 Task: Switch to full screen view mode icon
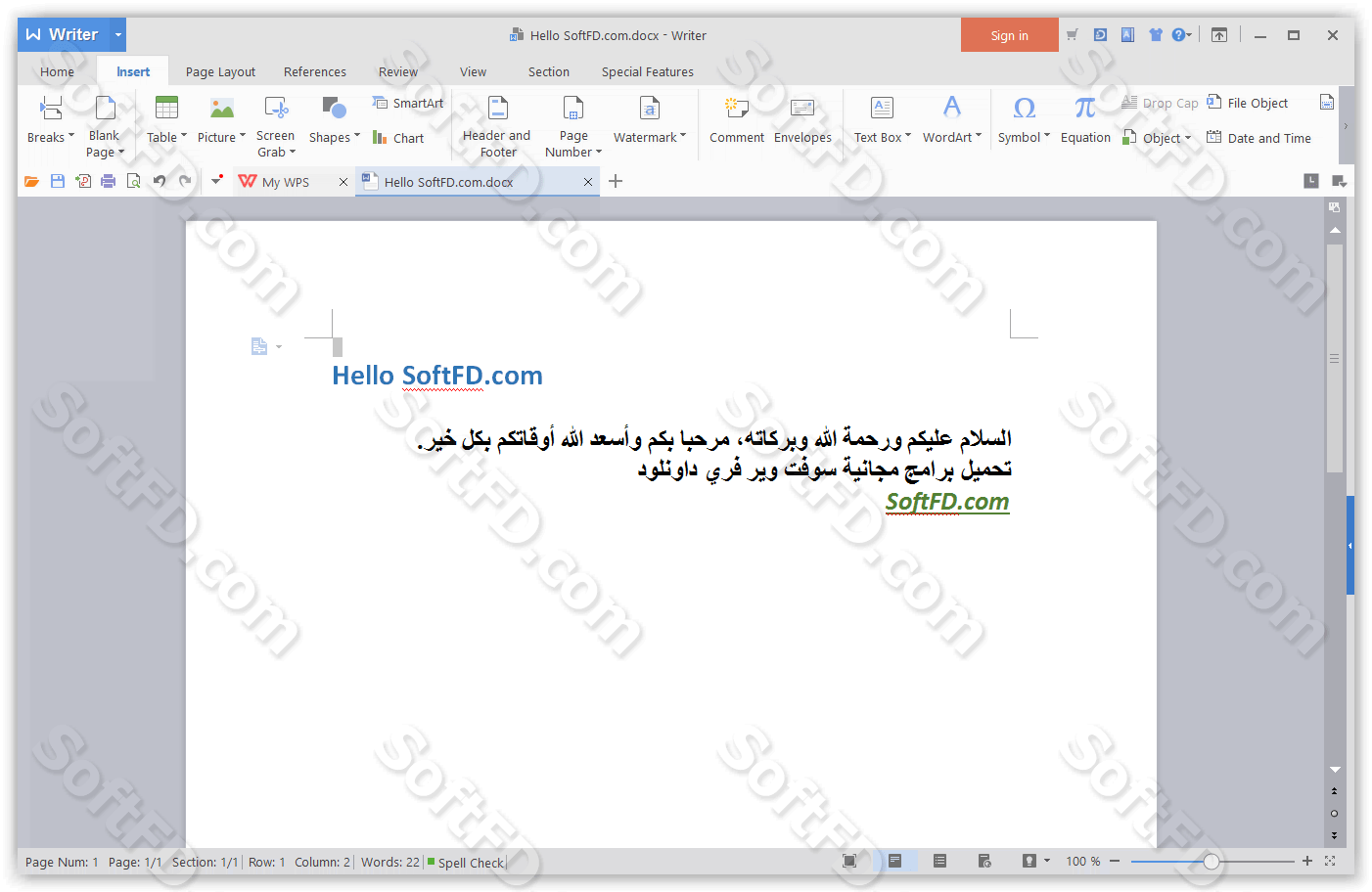click(x=849, y=861)
